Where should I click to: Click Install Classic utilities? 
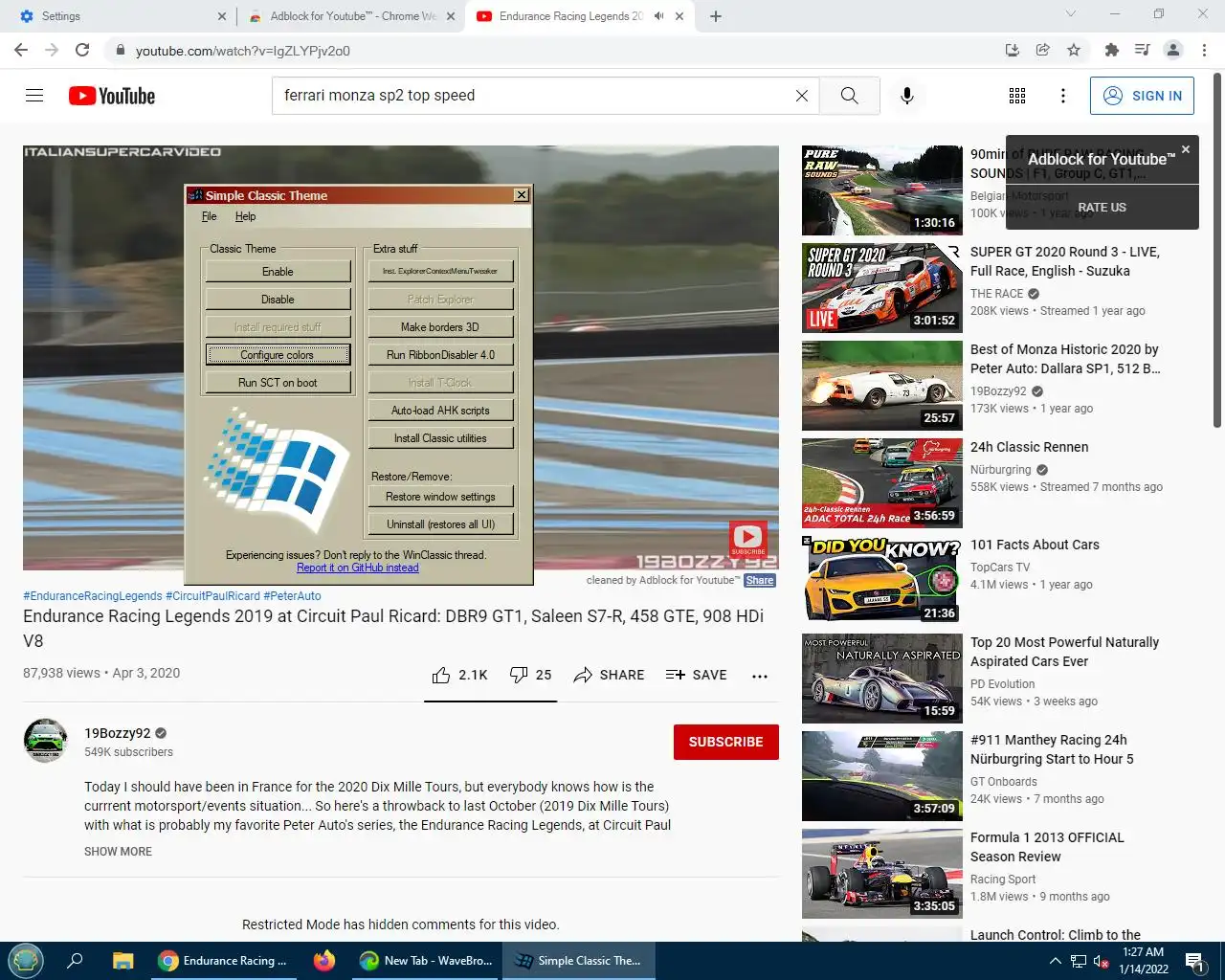click(440, 438)
